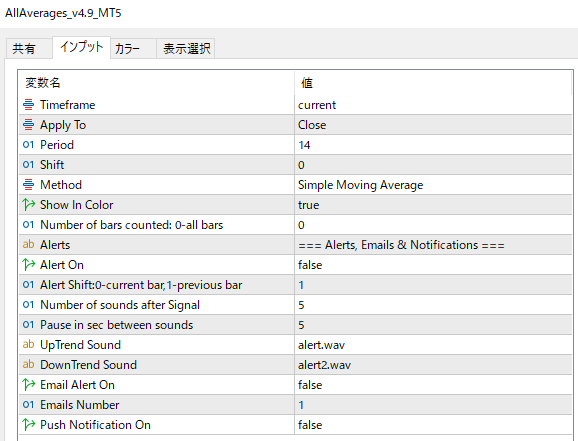Select 'Alert Shift:0-current bar,1-previous bar' label
This screenshot has width=578, height=441.
coord(141,285)
